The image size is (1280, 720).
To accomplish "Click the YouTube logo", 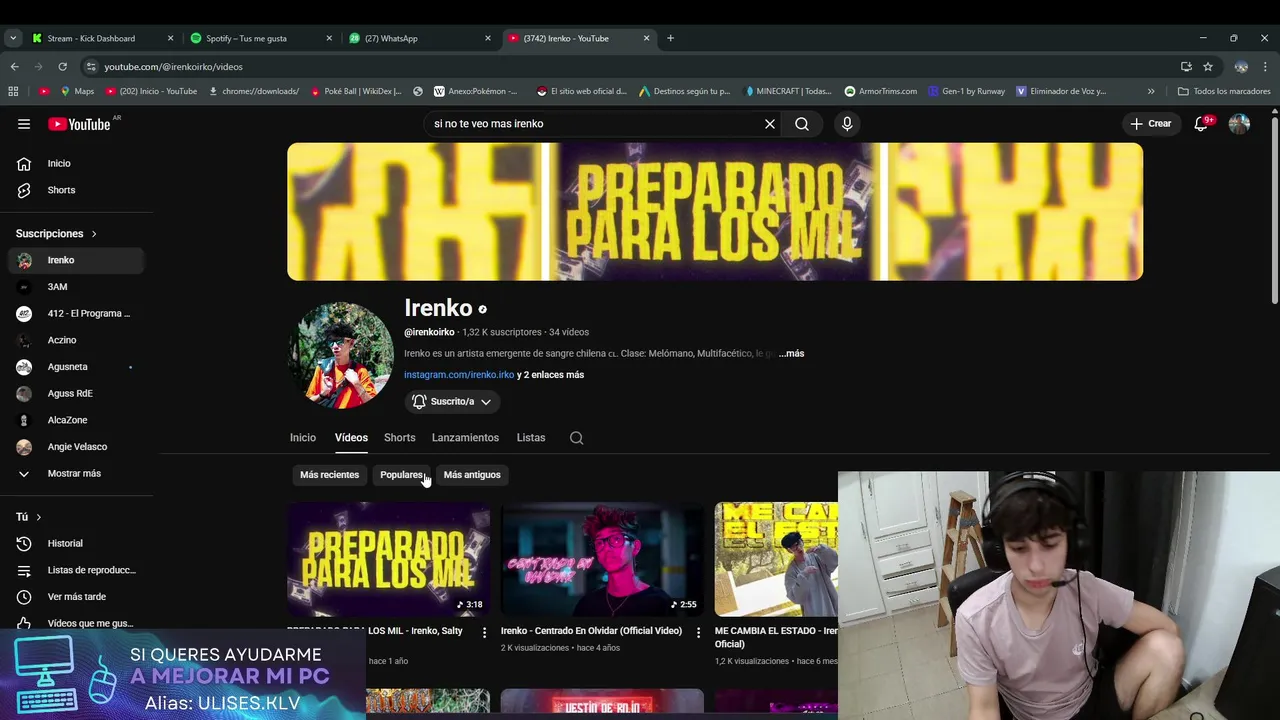I will pos(79,124).
